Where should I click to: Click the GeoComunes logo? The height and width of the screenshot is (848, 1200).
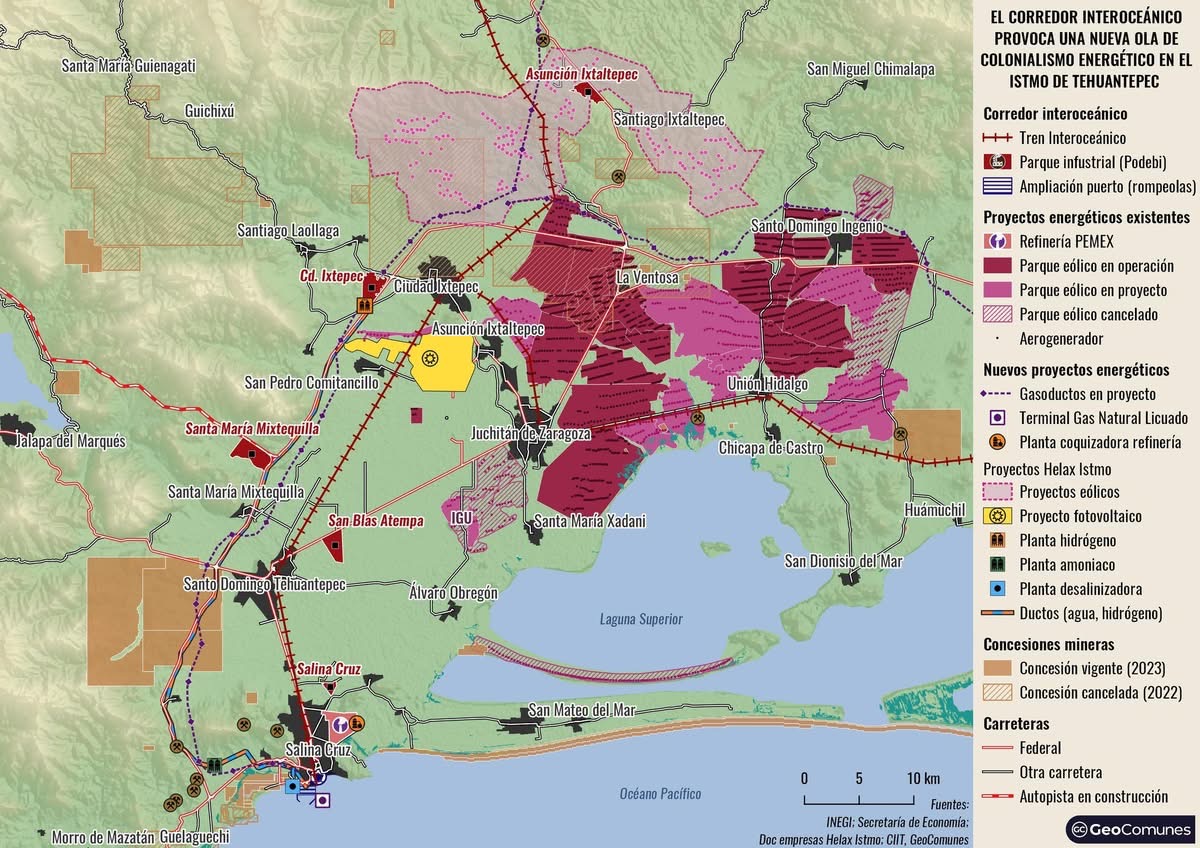(1130, 829)
